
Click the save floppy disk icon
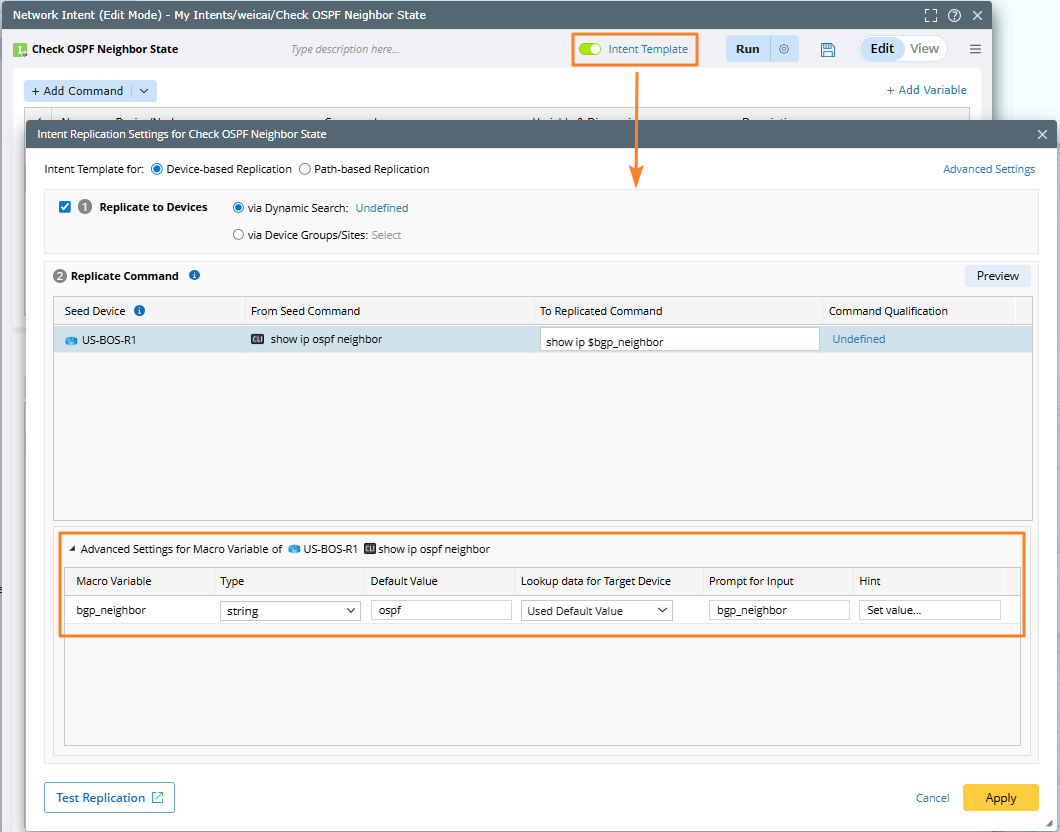[x=827, y=49]
